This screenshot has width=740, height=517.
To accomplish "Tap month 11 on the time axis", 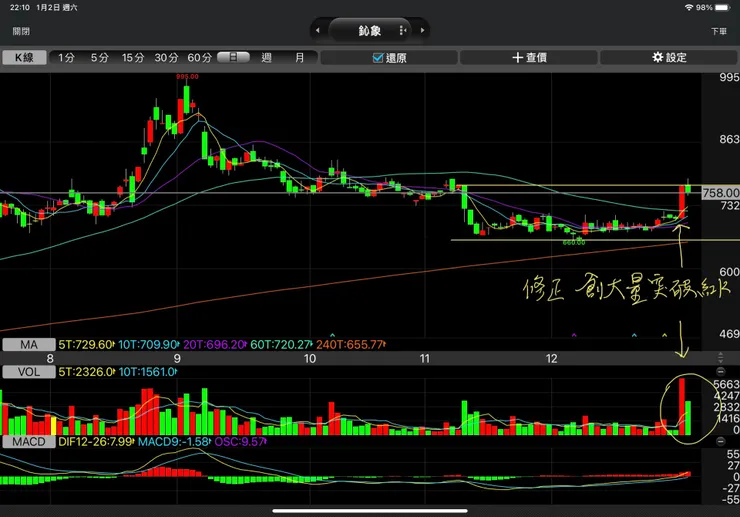I will click(425, 358).
